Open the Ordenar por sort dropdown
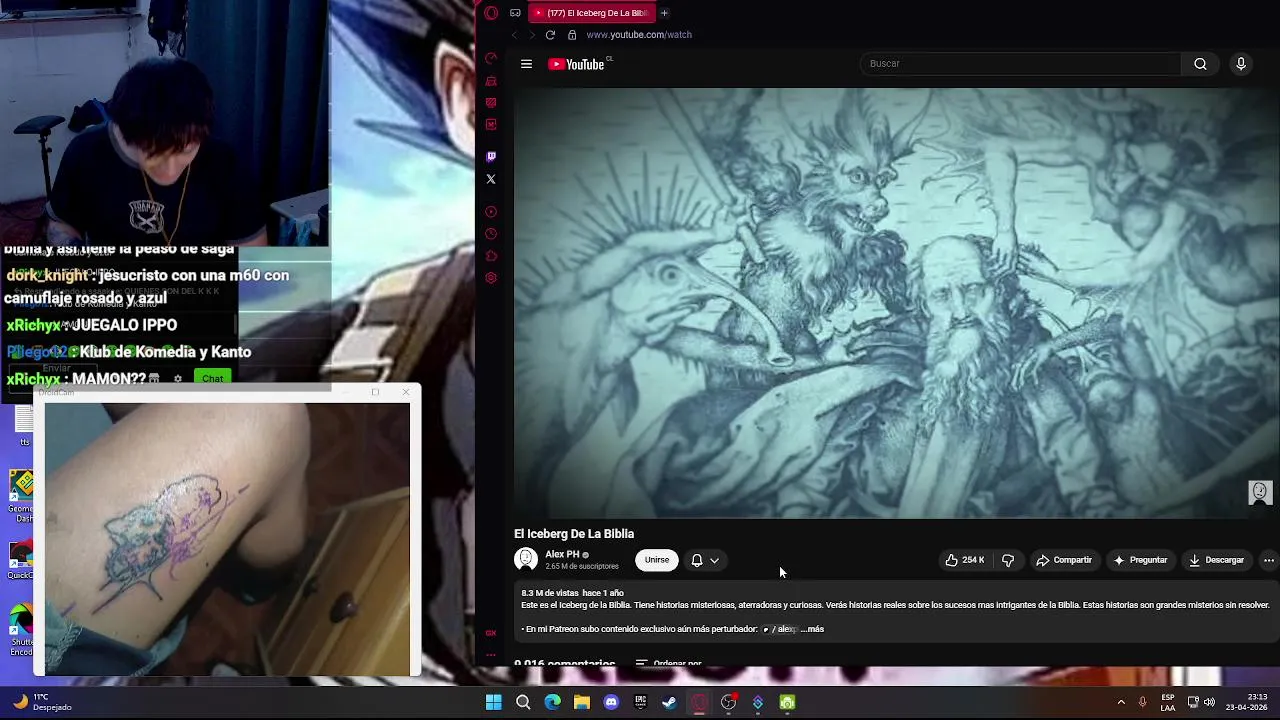This screenshot has height=720, width=1280. click(x=669, y=663)
